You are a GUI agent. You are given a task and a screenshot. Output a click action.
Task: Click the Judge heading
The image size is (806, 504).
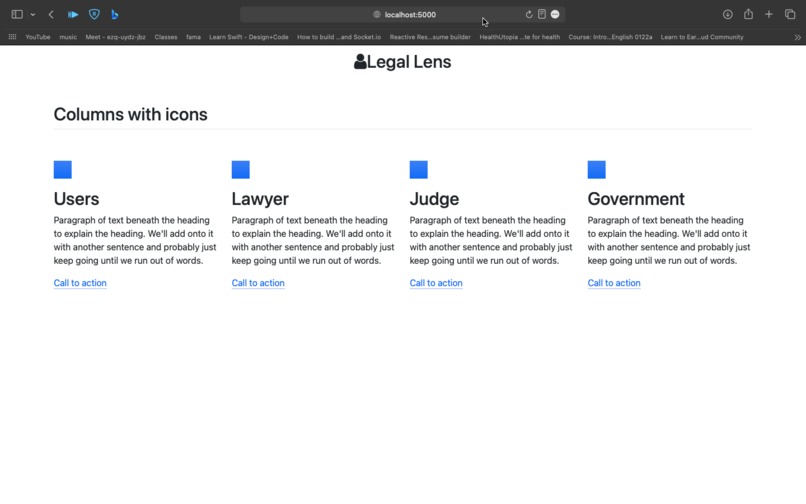click(434, 199)
